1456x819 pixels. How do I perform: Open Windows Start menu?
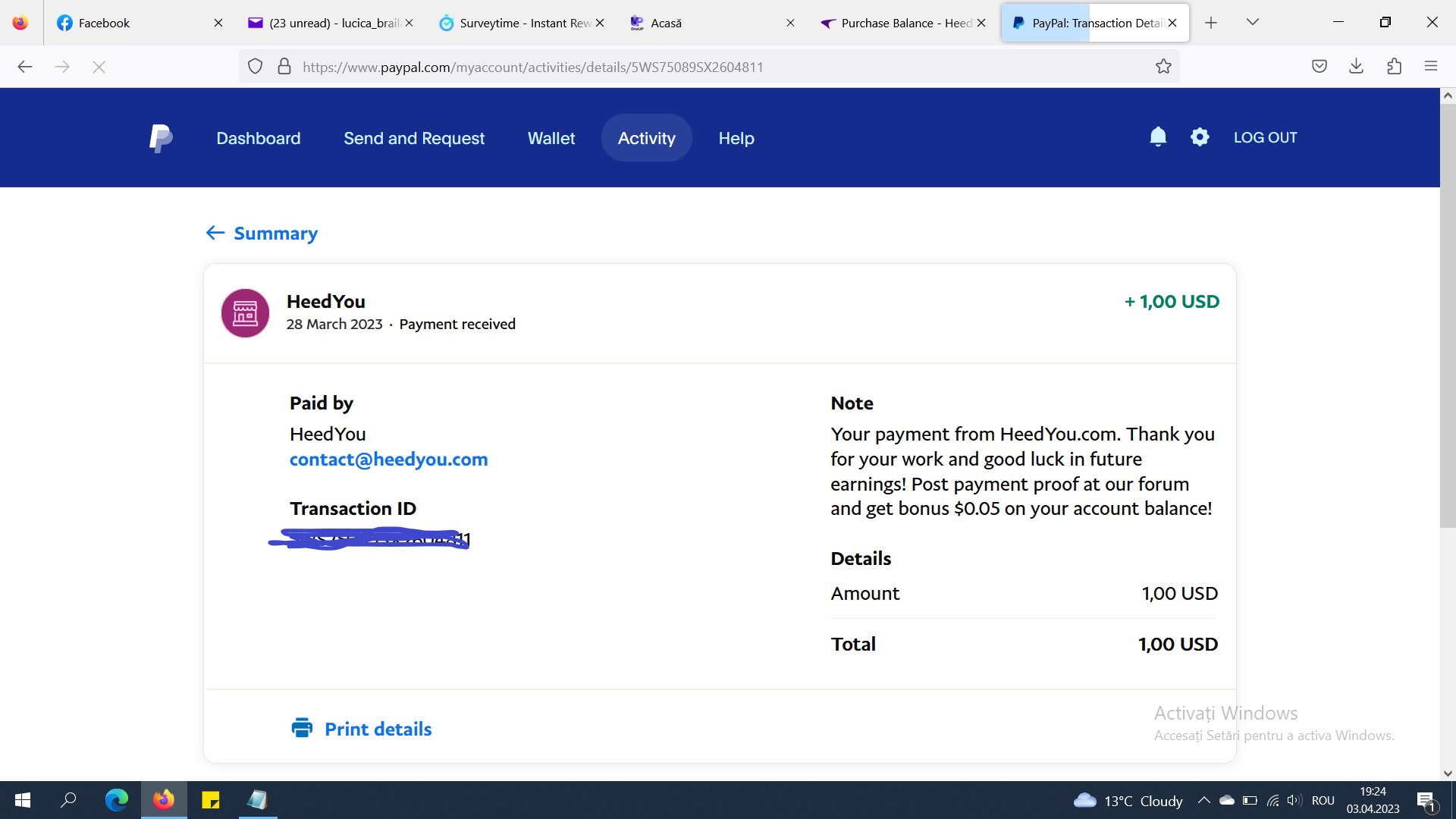click(23, 800)
